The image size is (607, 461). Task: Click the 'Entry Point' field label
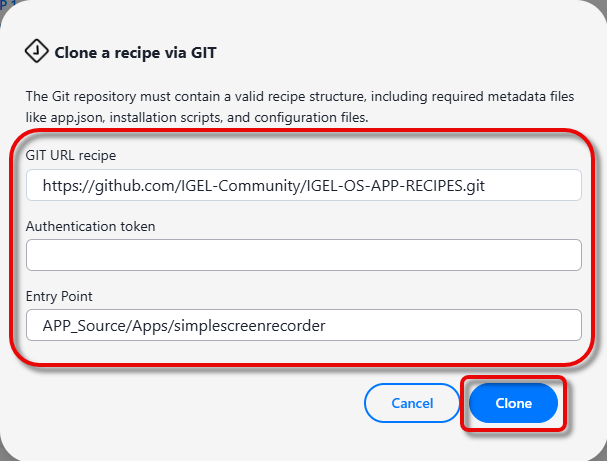59,296
